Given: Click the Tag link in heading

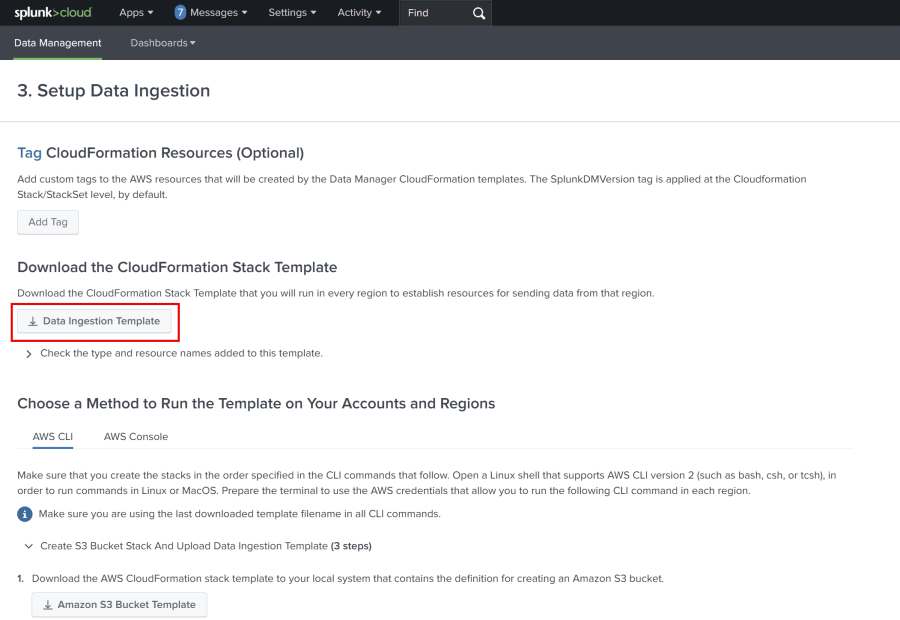Looking at the screenshot, I should coord(29,153).
